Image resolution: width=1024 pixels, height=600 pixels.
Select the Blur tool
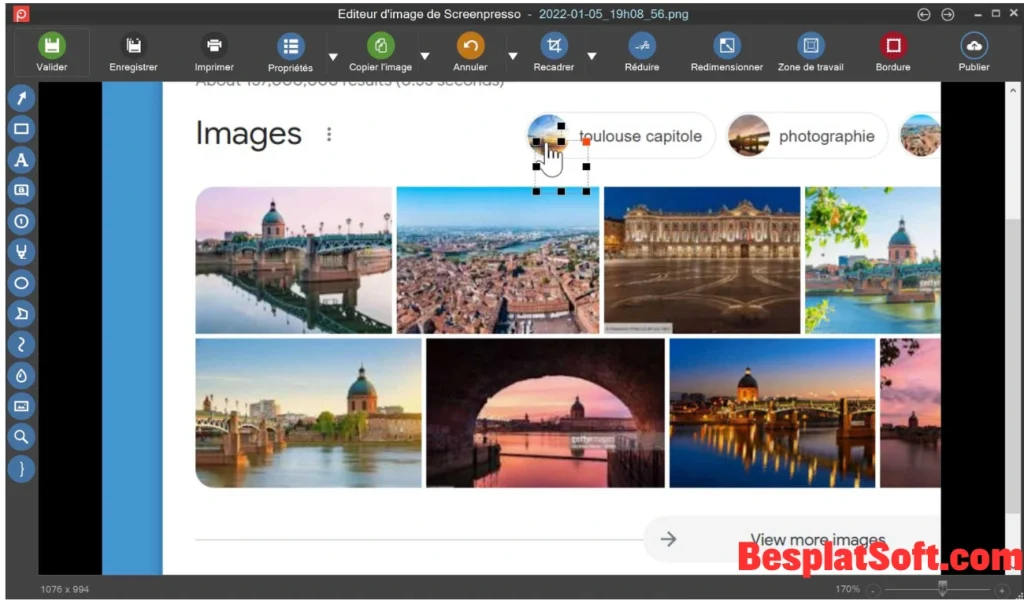pyautogui.click(x=21, y=375)
